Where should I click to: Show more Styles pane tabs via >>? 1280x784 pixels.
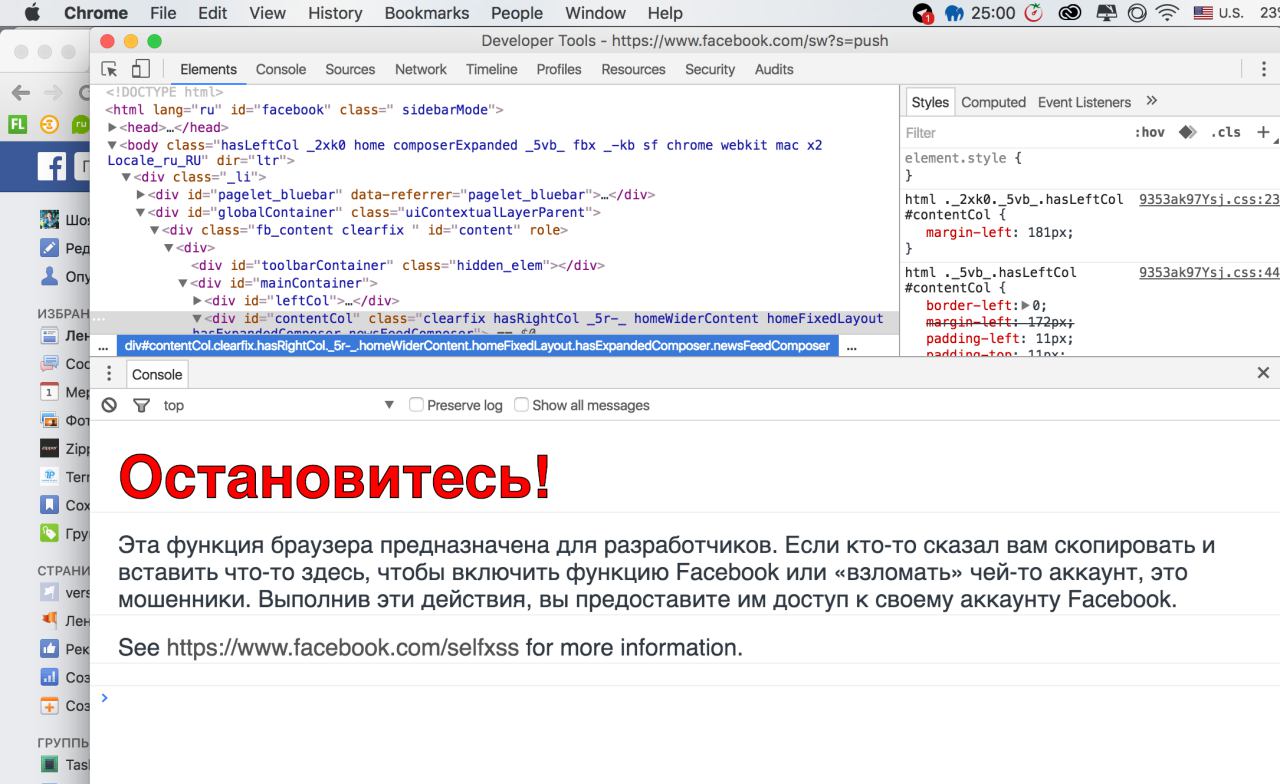(1151, 102)
